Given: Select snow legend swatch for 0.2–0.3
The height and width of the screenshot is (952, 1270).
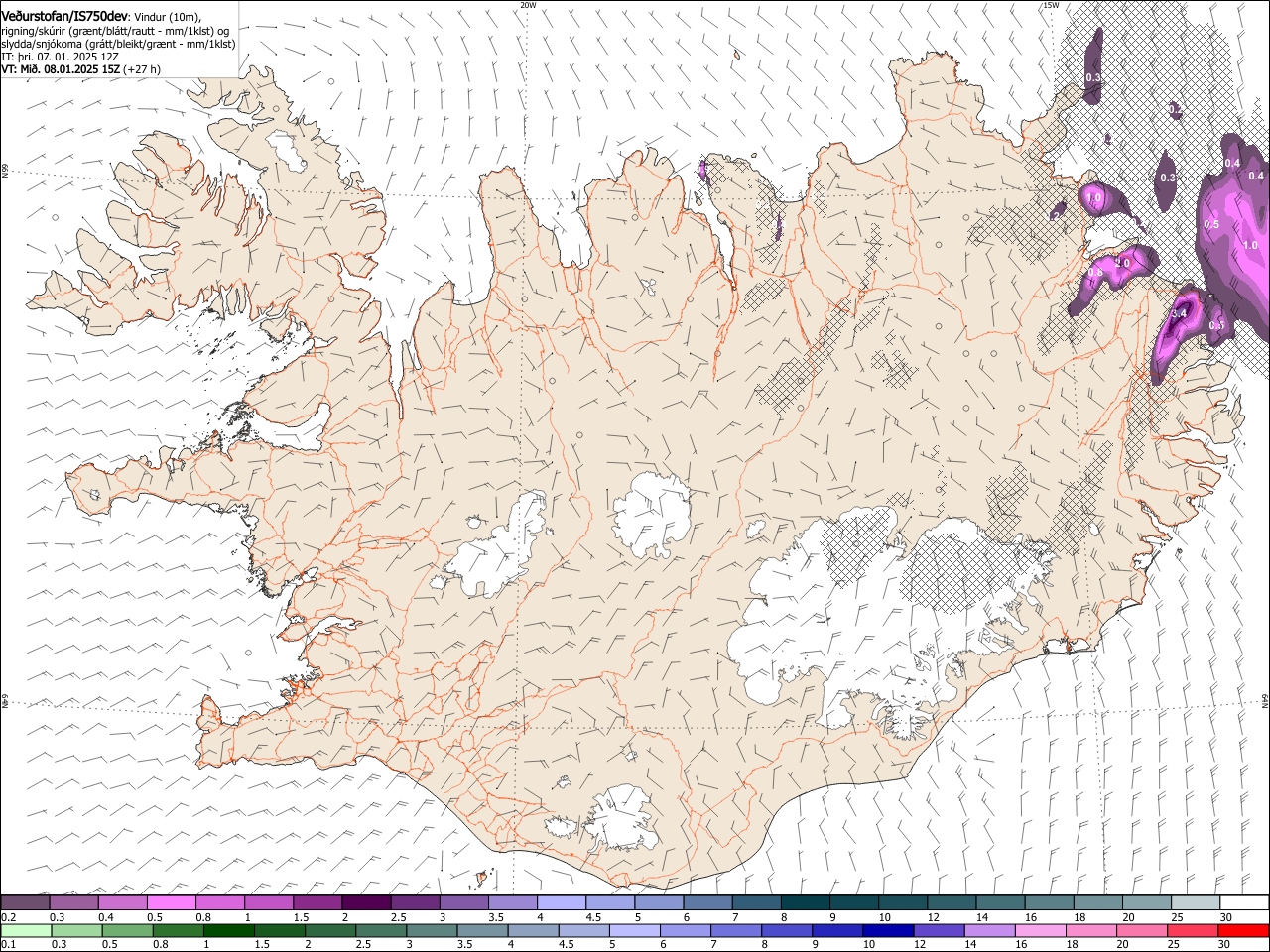Looking at the screenshot, I should pos(25,903).
